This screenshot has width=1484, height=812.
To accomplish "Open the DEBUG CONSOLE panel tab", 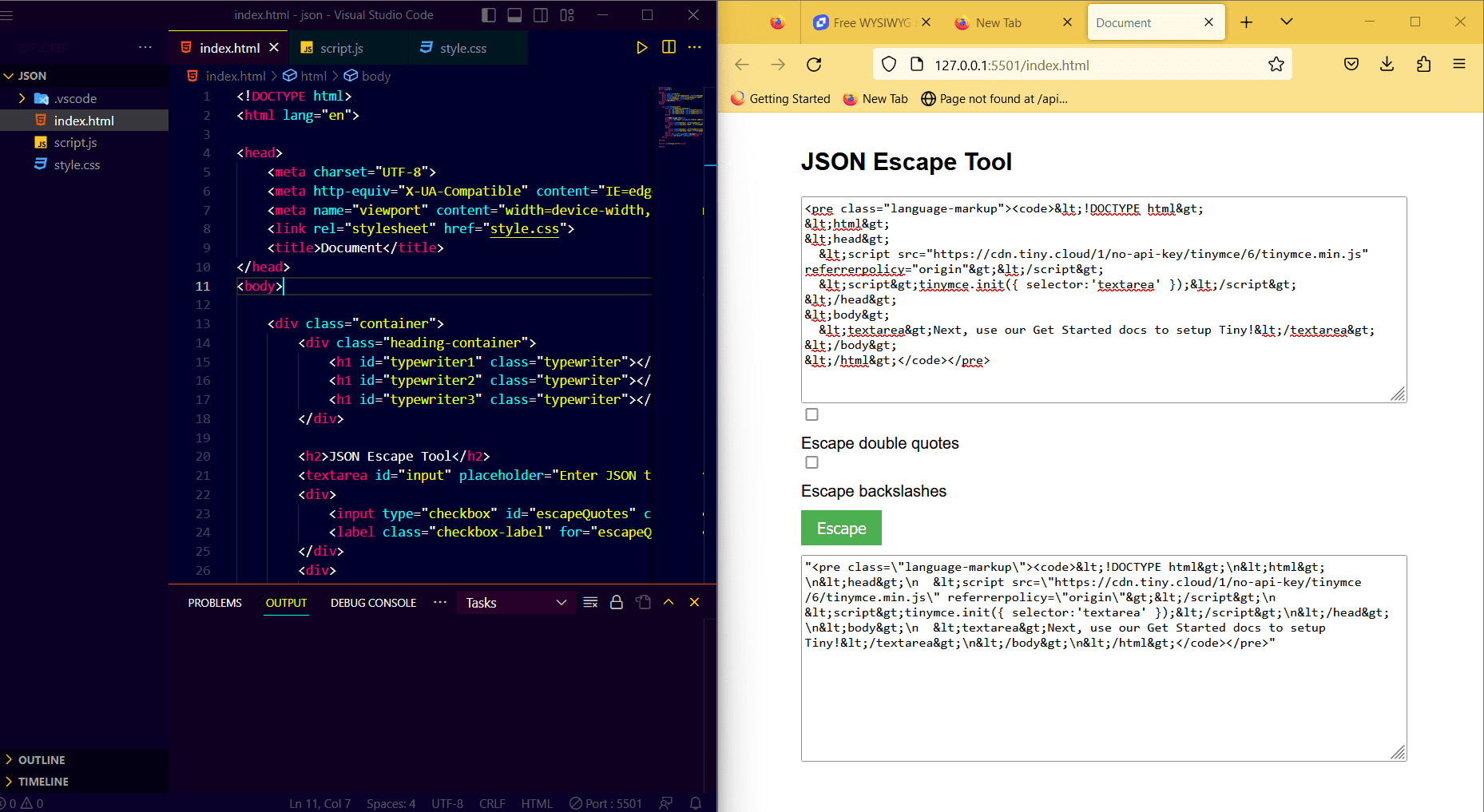I will [373, 603].
